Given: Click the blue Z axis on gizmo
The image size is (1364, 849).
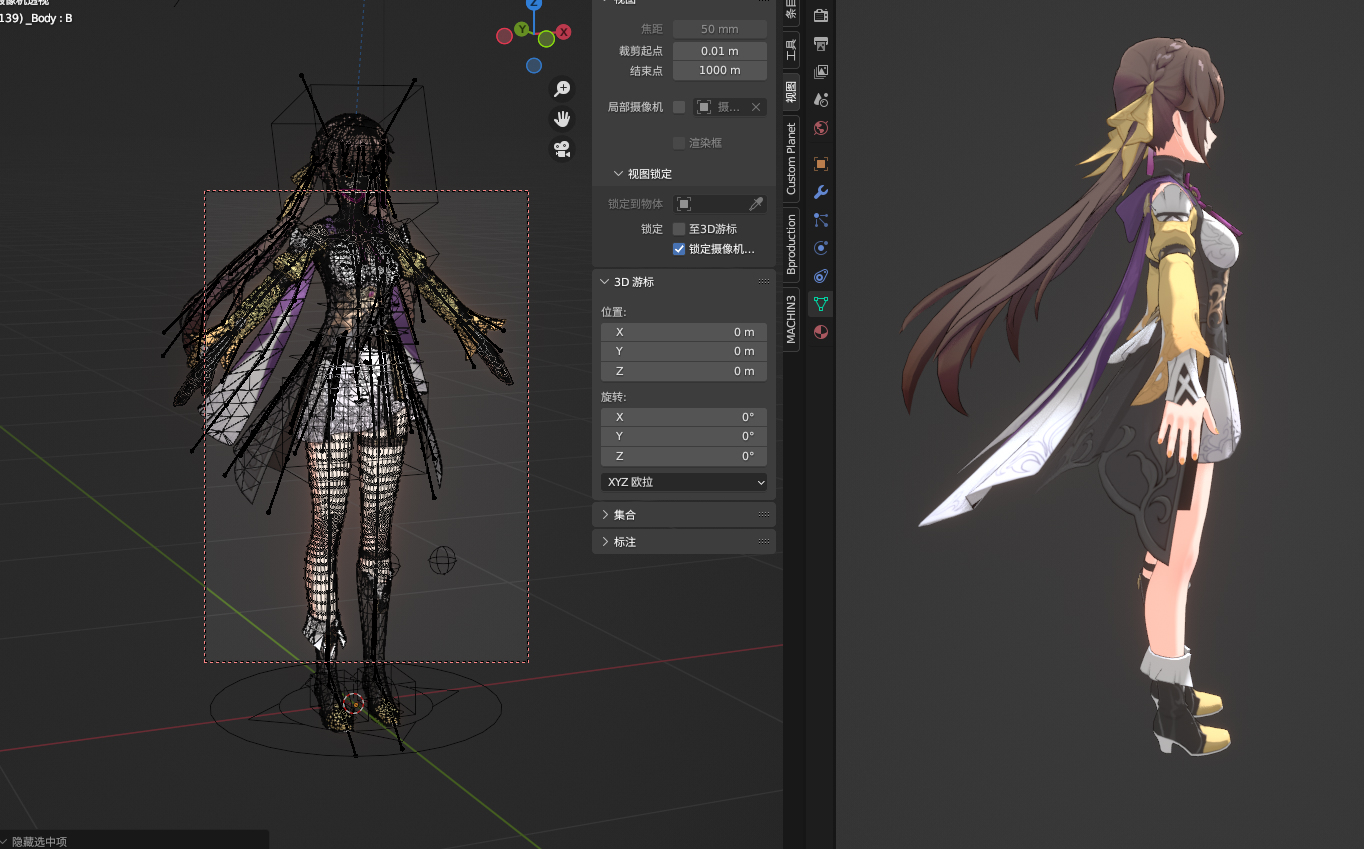Looking at the screenshot, I should tap(534, 4).
